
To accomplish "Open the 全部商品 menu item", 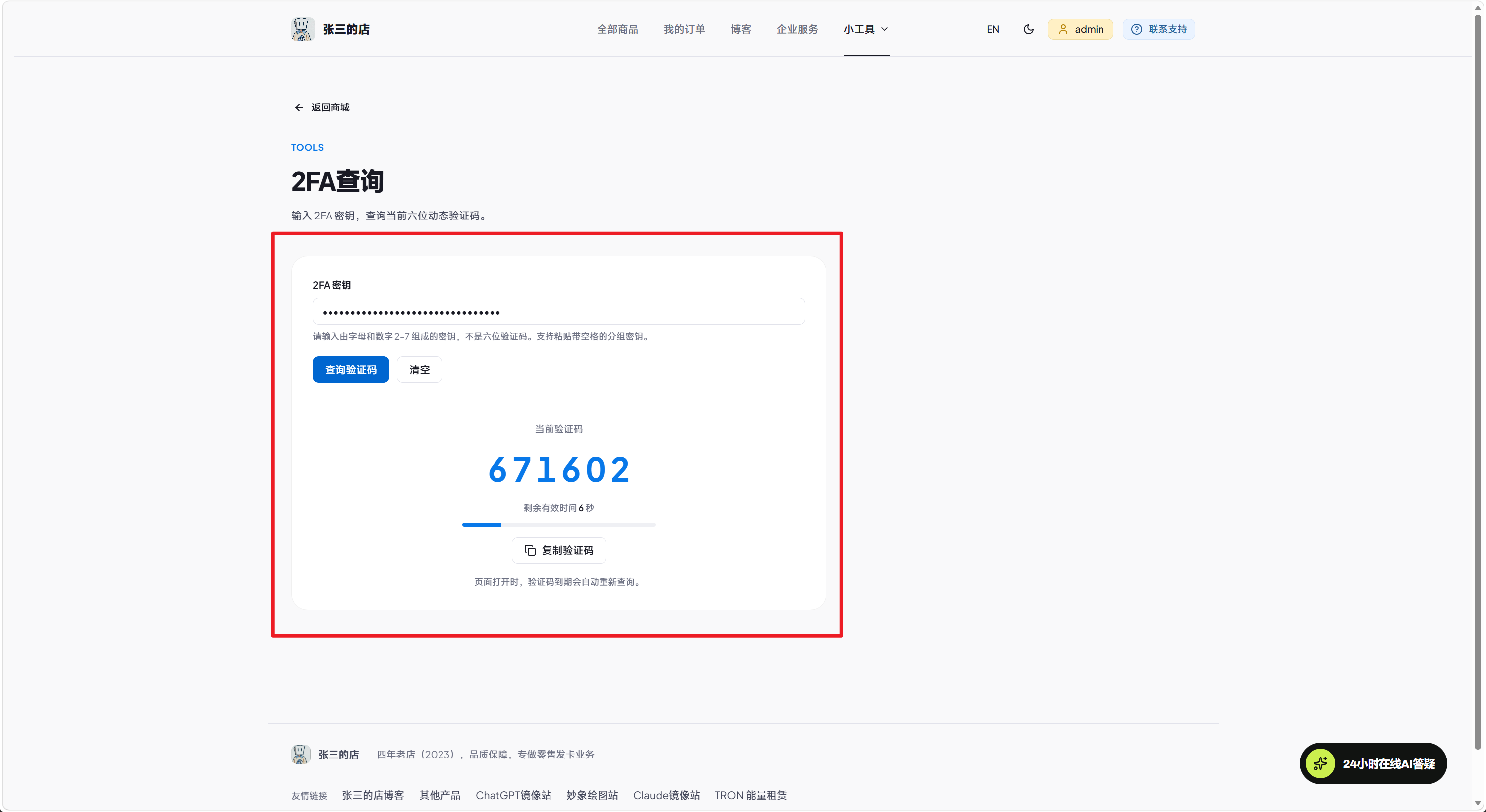I will [x=617, y=29].
